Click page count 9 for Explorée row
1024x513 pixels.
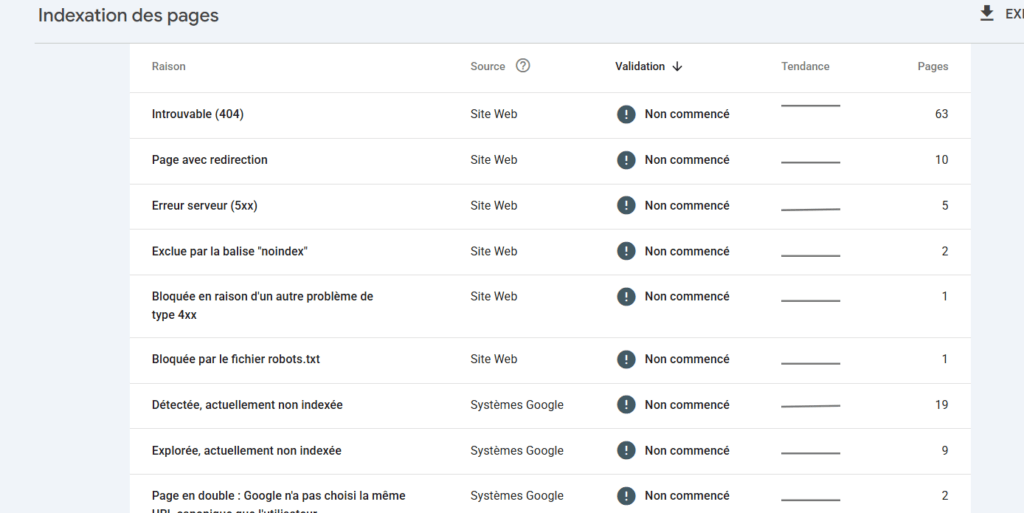(945, 450)
